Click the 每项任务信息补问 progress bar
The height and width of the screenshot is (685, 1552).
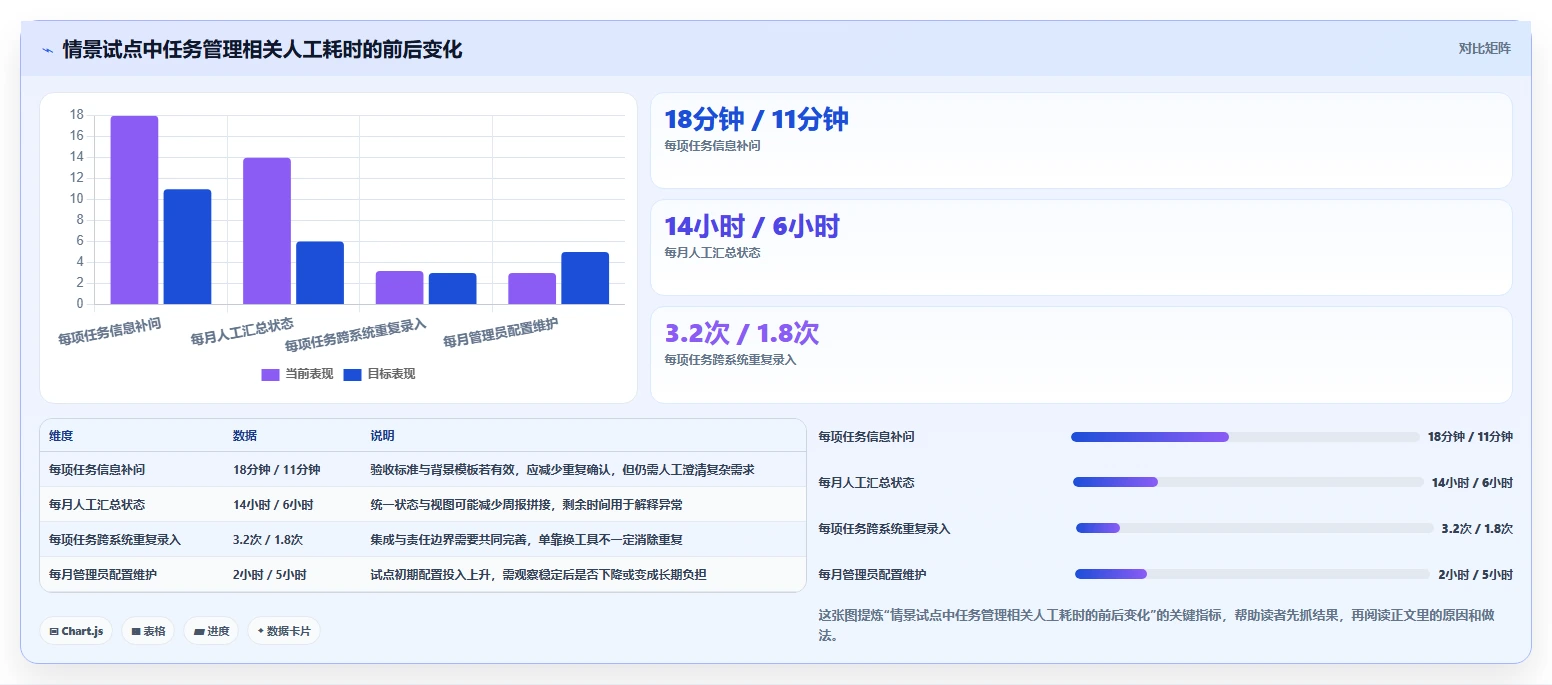[1245, 437]
